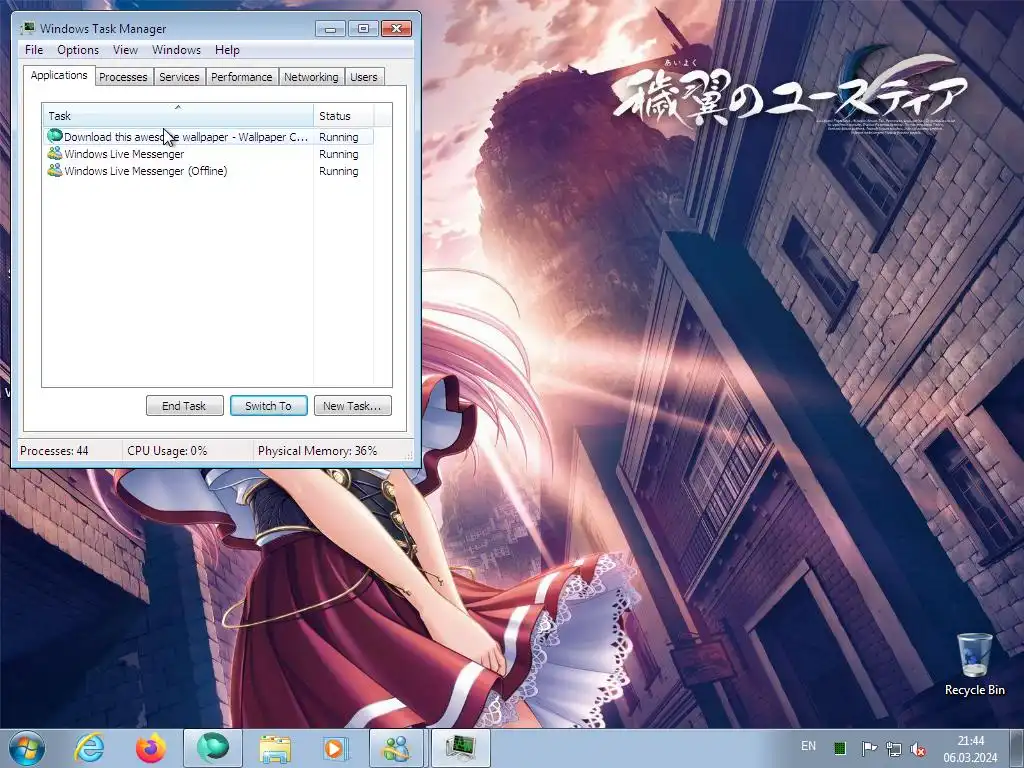Open Windows Explorer from the taskbar
This screenshot has width=1024, height=768.
pyautogui.click(x=275, y=748)
